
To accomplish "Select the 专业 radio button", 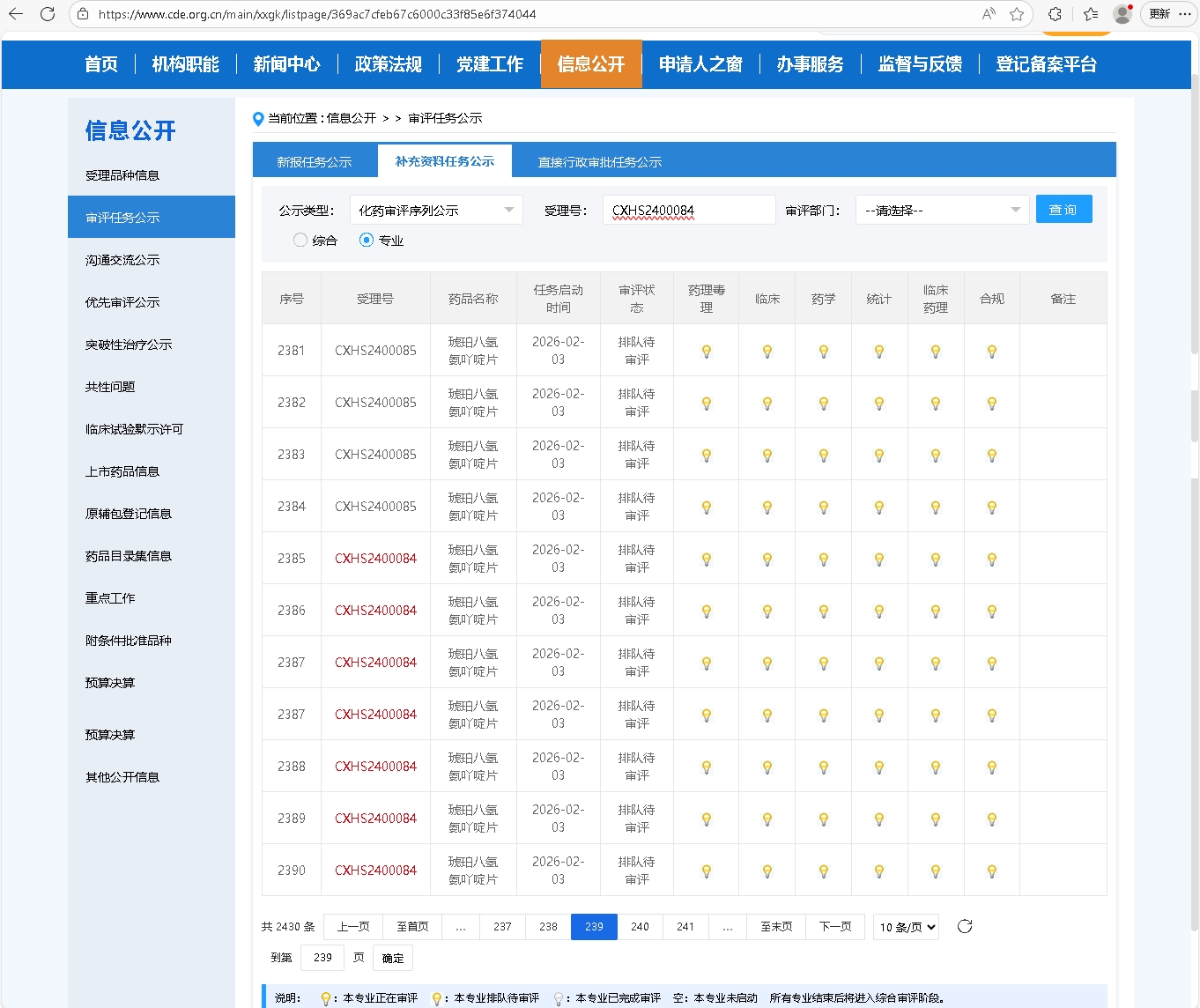I will [367, 240].
